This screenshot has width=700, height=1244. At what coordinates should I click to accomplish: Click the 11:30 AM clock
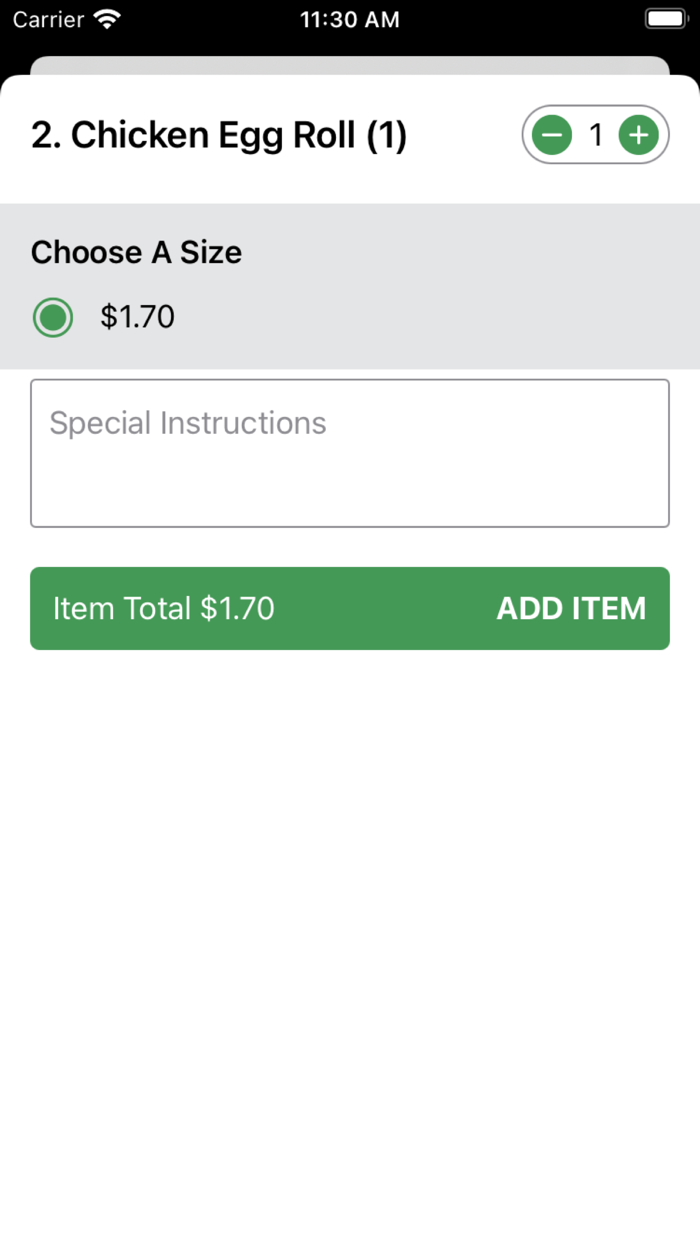[349, 19]
